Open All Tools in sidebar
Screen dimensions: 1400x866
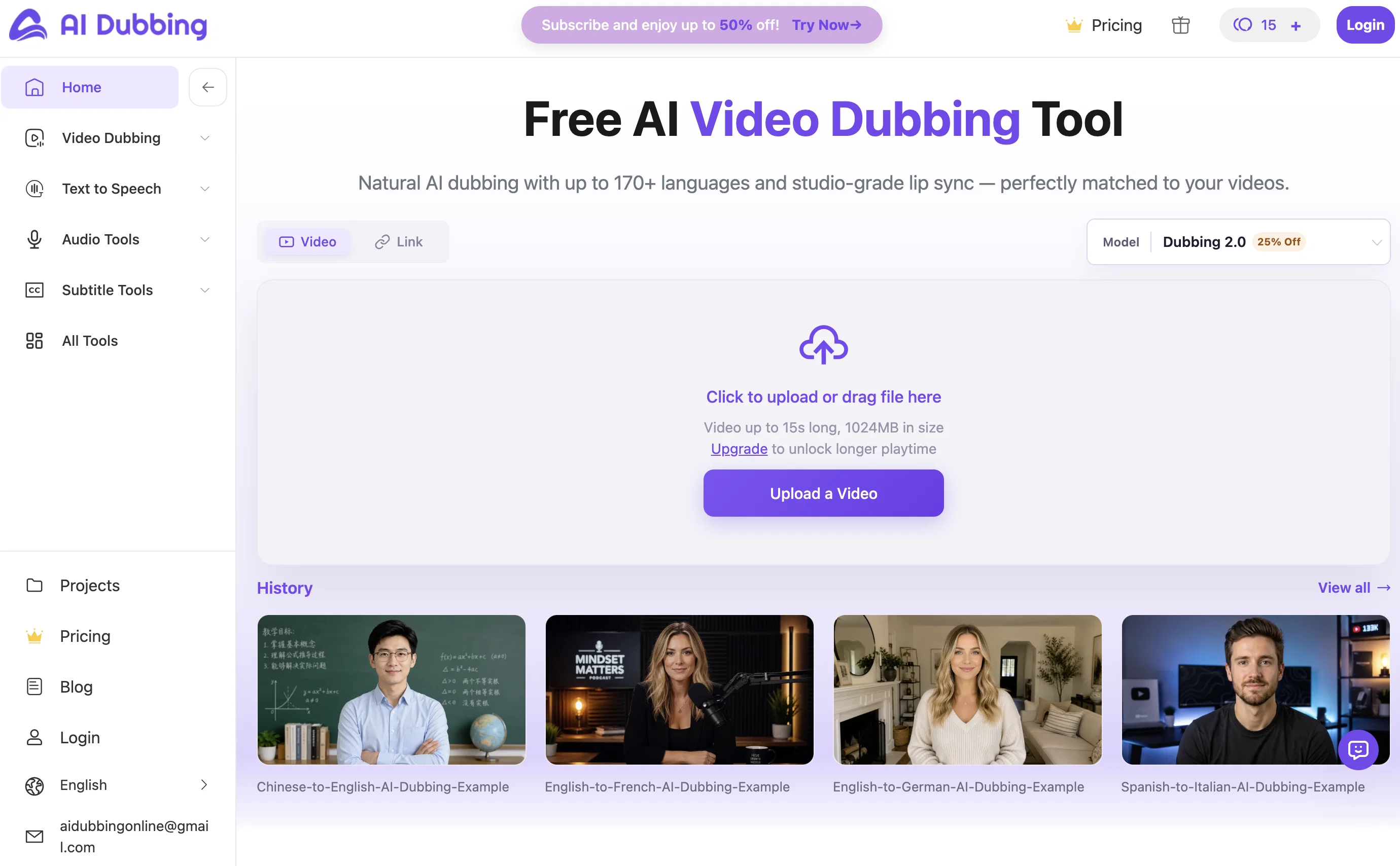[x=90, y=341]
